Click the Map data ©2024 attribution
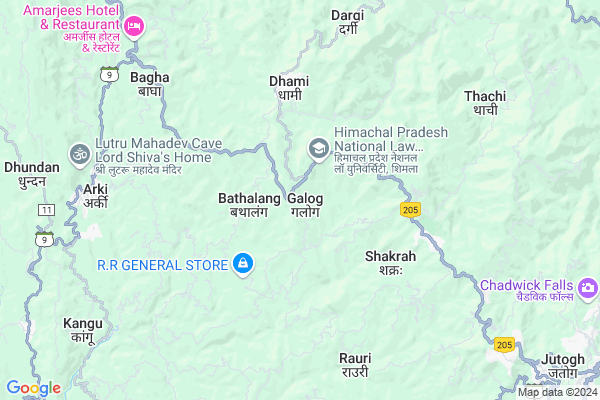 coord(558,392)
